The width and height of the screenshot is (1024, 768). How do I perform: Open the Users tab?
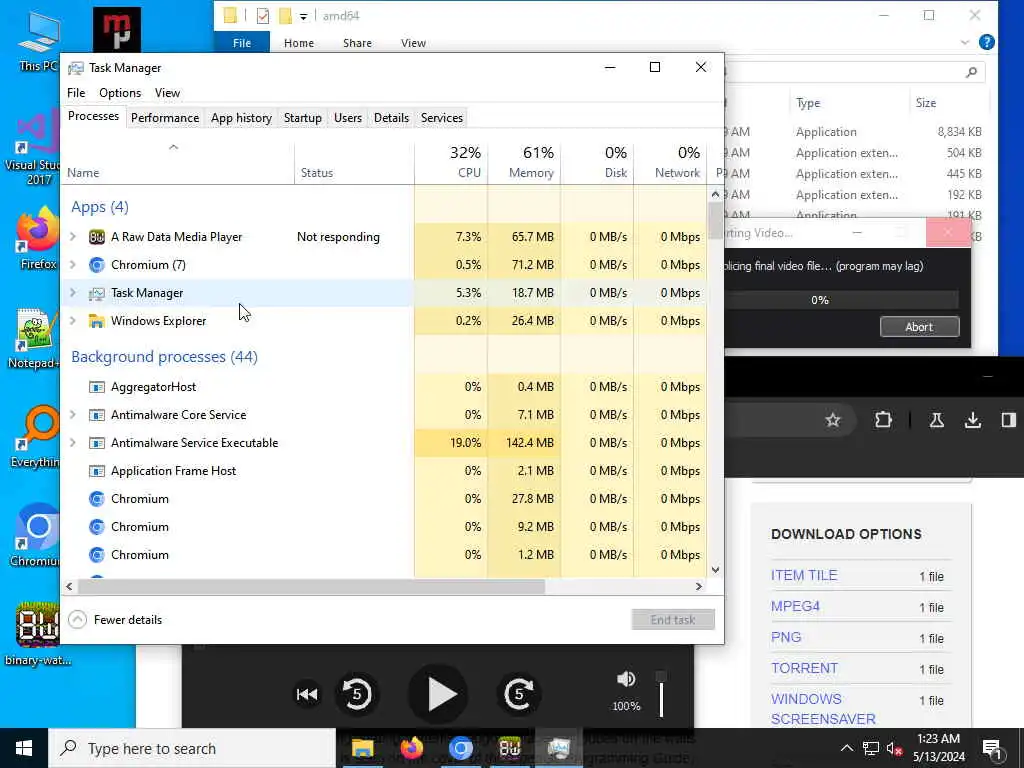pyautogui.click(x=347, y=118)
